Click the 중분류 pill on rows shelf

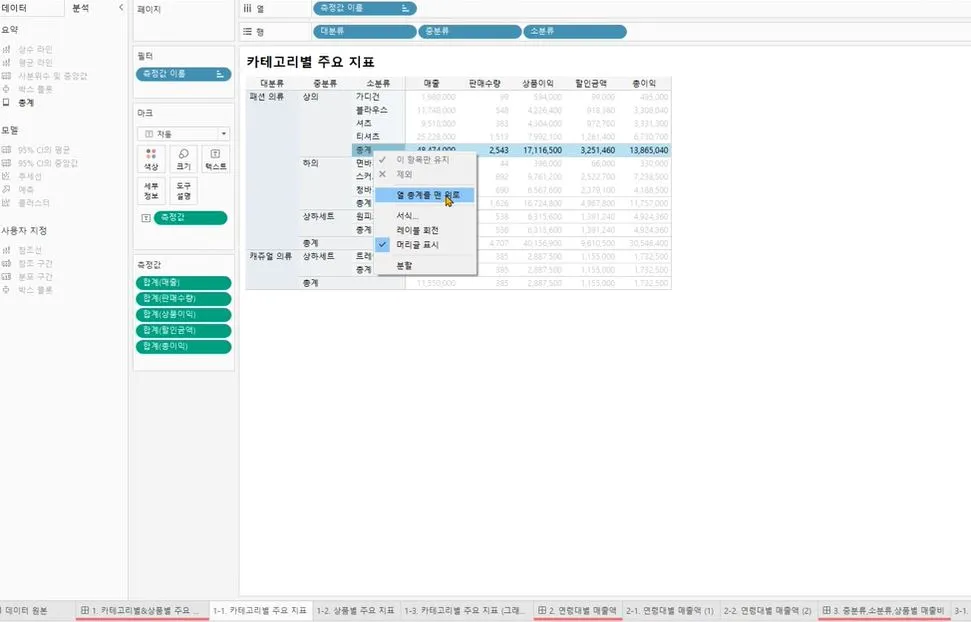[469, 31]
